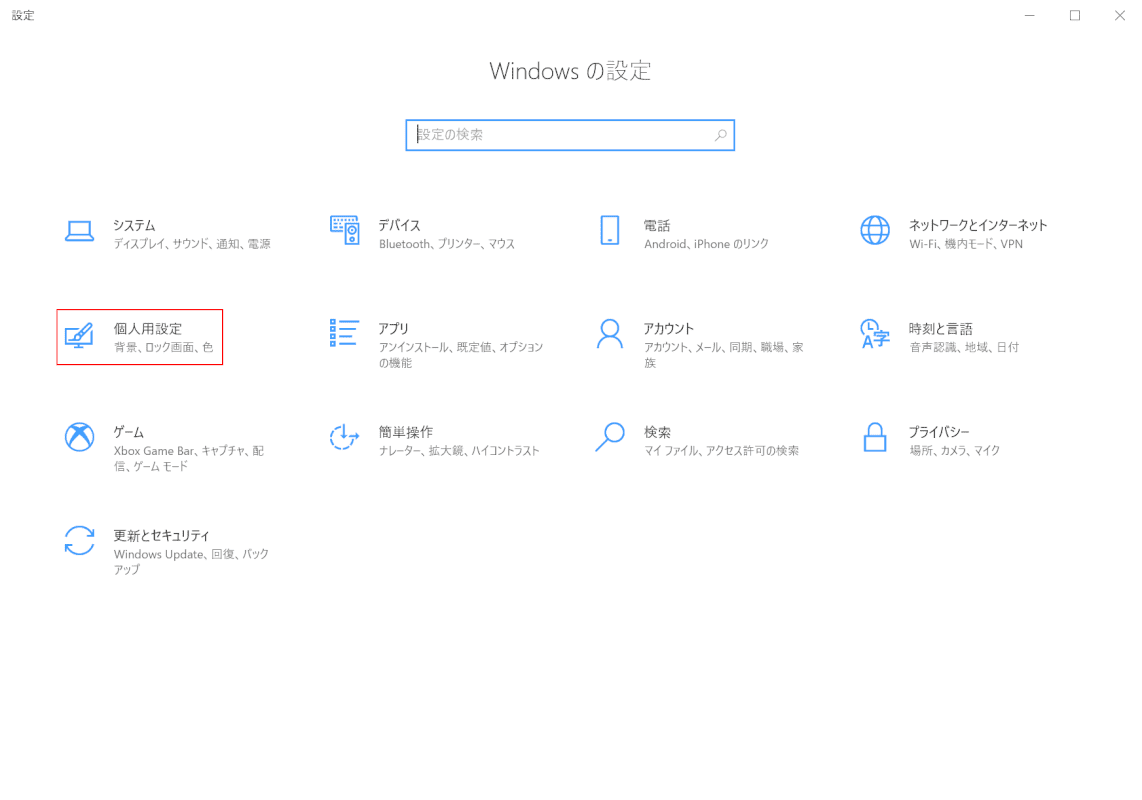Open 個人用設定 title link
This screenshot has height=800, width=1142.
pyautogui.click(x=148, y=329)
